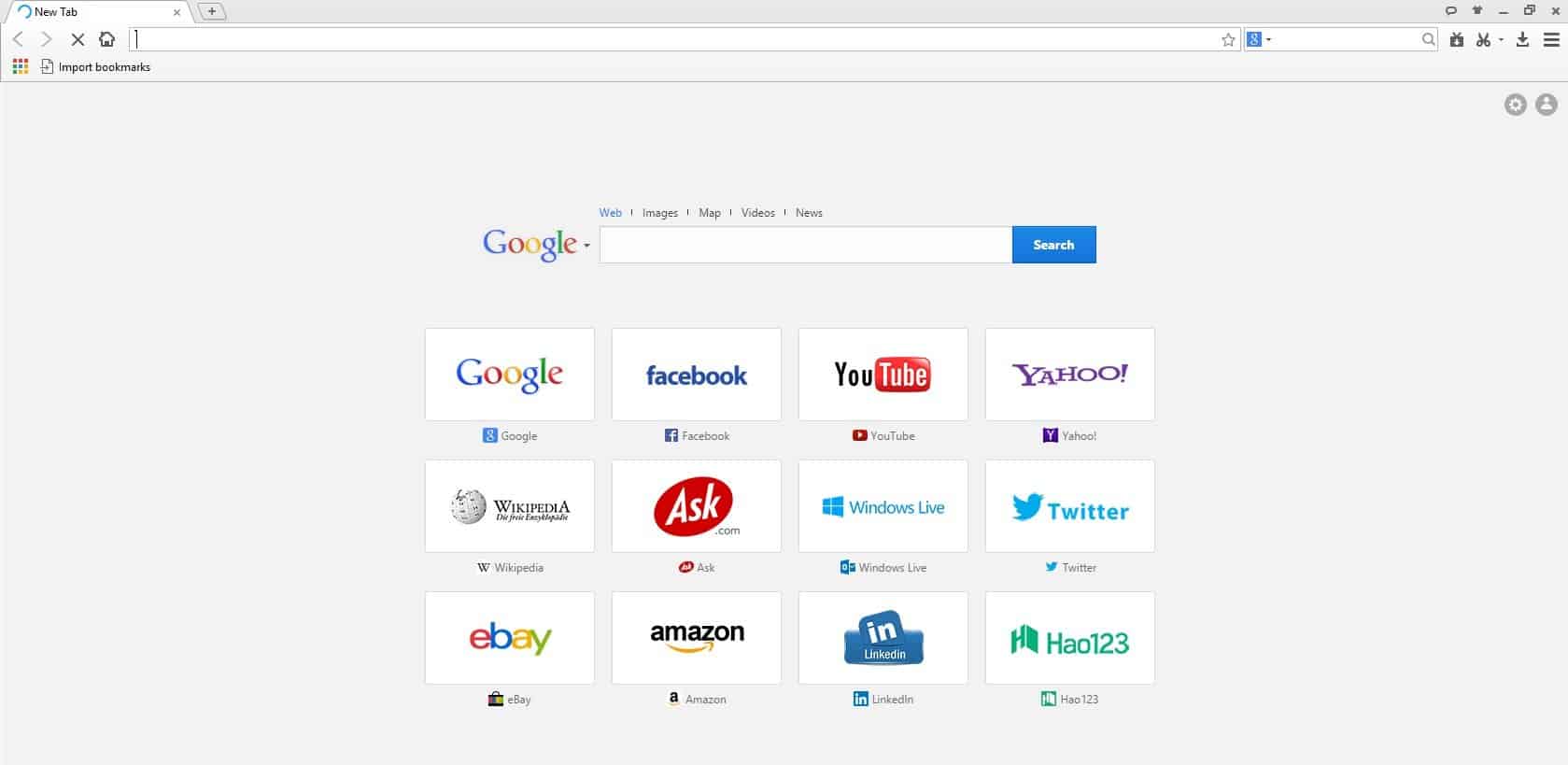Open a new tab with plus button
Screen dimensions: 1568x765
(x=212, y=11)
